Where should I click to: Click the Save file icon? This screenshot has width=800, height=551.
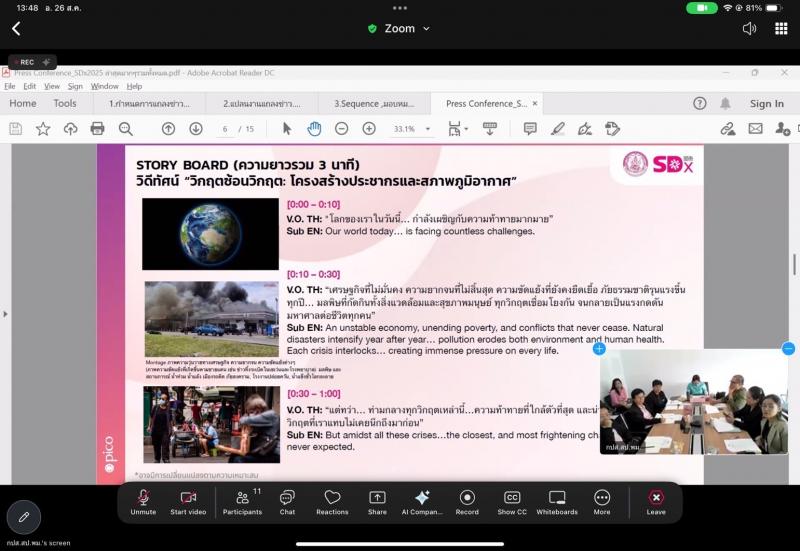[x=15, y=129]
